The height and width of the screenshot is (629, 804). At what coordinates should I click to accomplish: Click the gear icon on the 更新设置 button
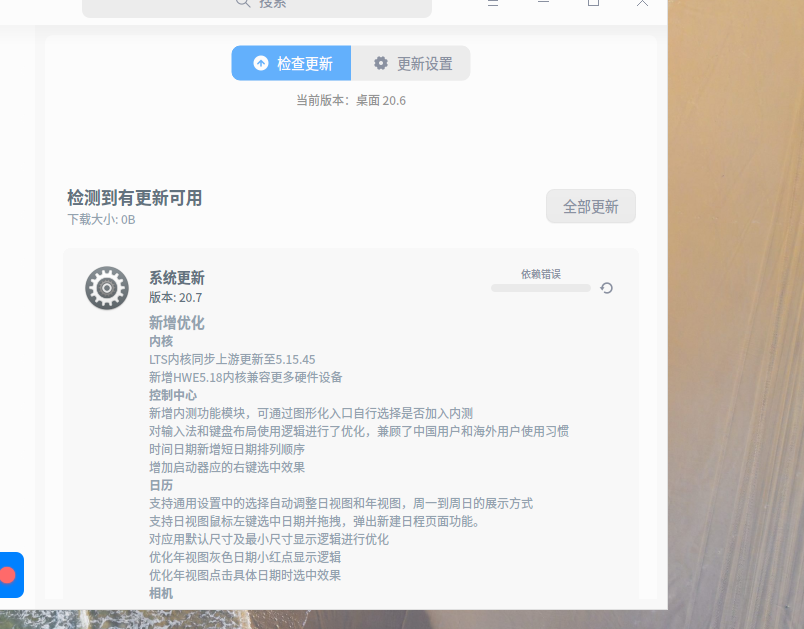(x=380, y=62)
